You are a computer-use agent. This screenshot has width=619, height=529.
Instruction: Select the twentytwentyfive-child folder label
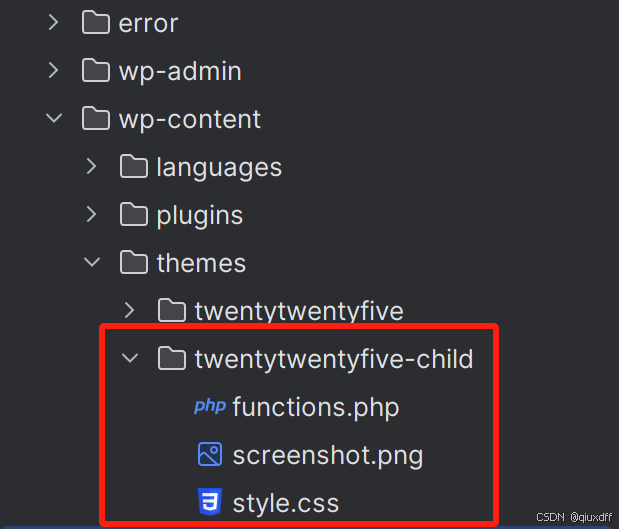click(334, 360)
